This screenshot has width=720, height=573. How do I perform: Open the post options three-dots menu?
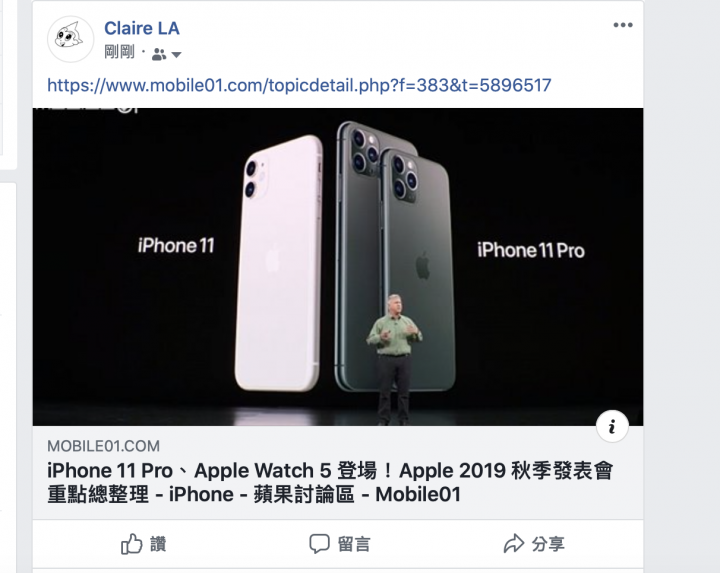pyautogui.click(x=623, y=25)
